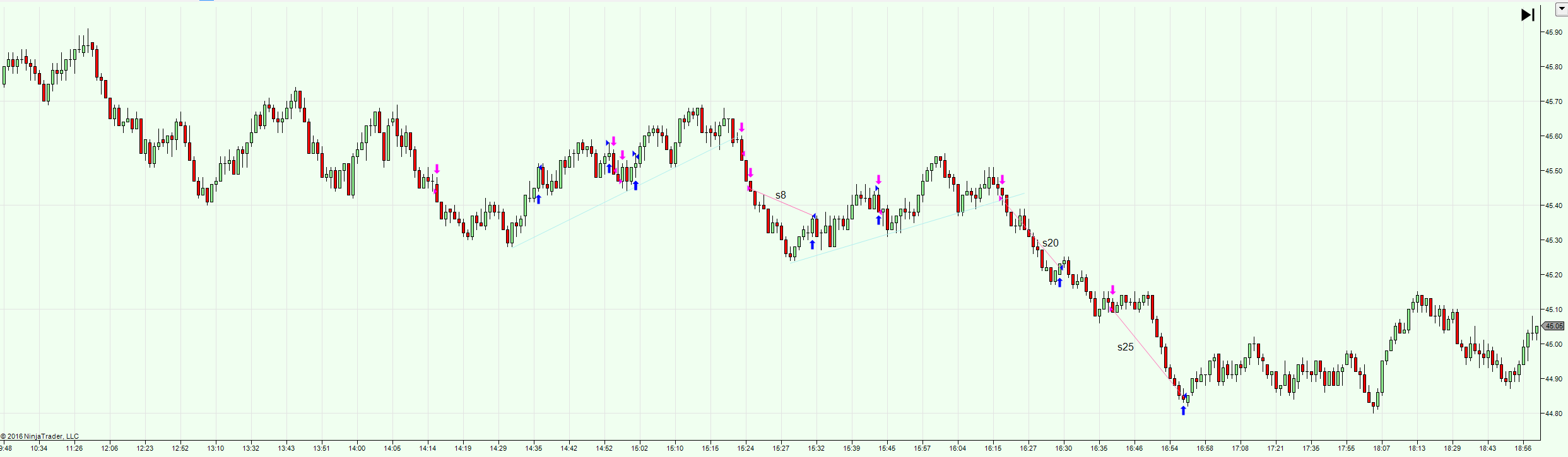Click the 13:51 time axis label
The width and height of the screenshot is (1568, 457).
[322, 449]
